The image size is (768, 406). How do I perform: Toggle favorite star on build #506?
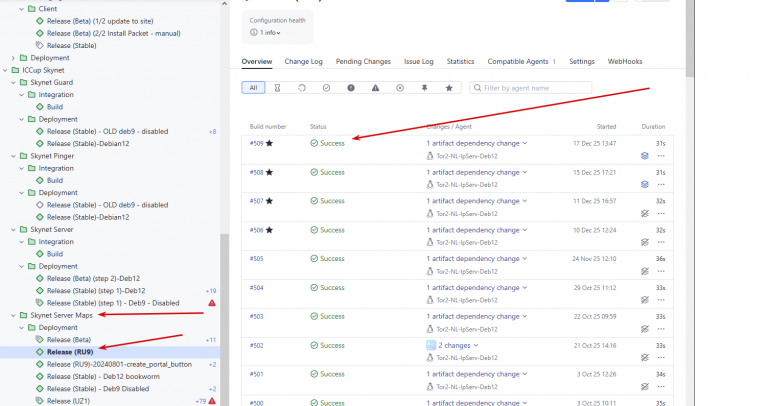[x=269, y=230]
